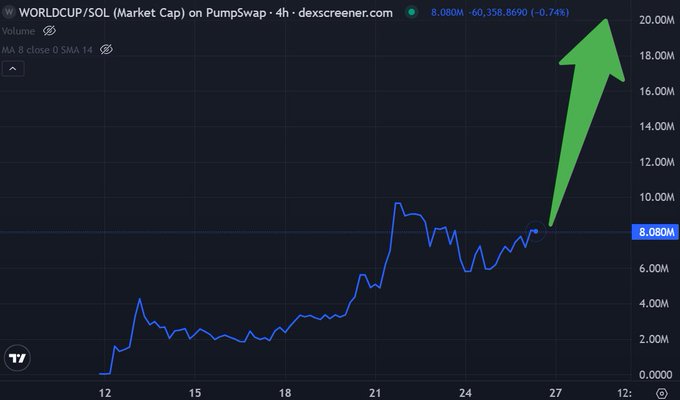Click the 2.00M price axis label
680x400 pixels.
pyautogui.click(x=654, y=339)
